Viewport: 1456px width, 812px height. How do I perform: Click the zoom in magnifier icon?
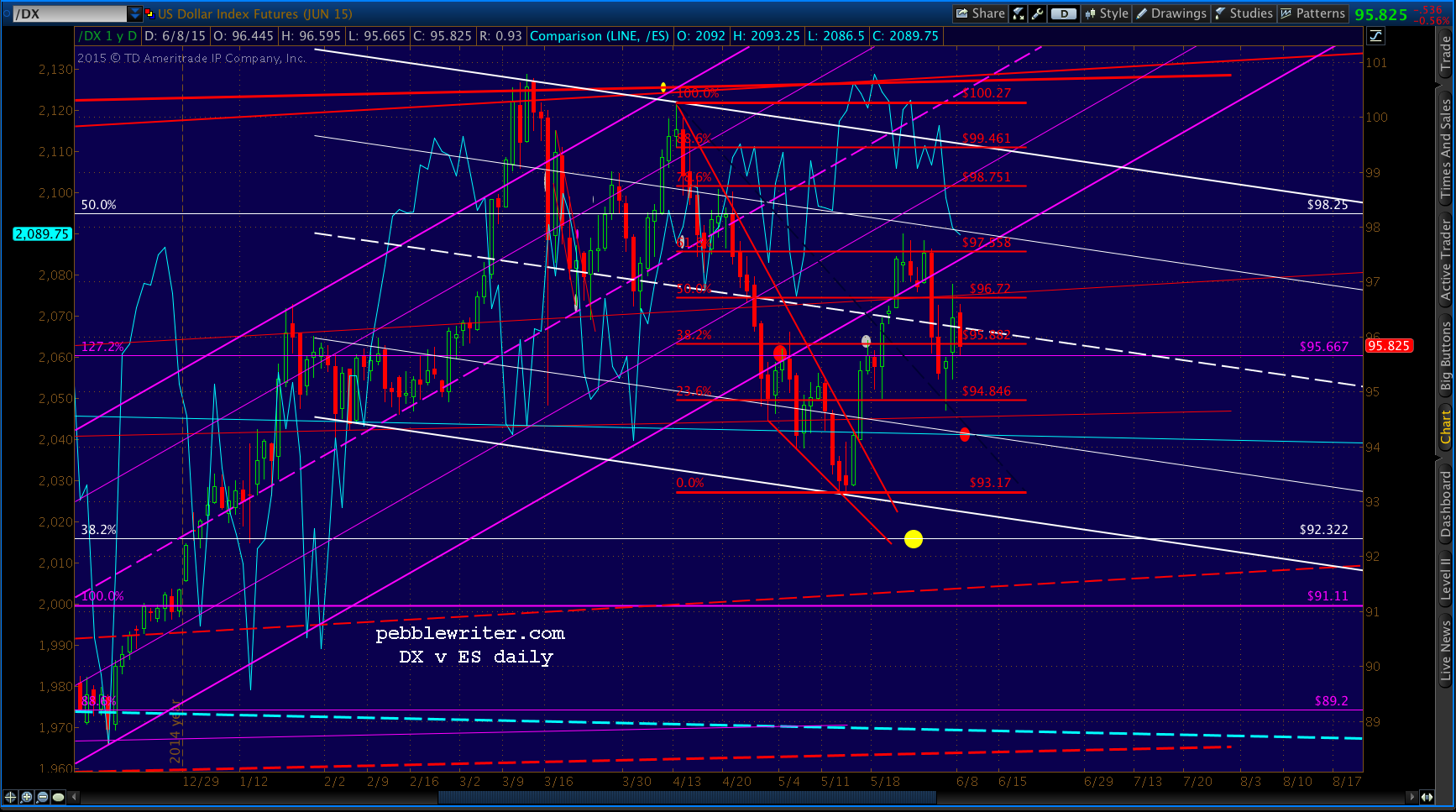27,797
